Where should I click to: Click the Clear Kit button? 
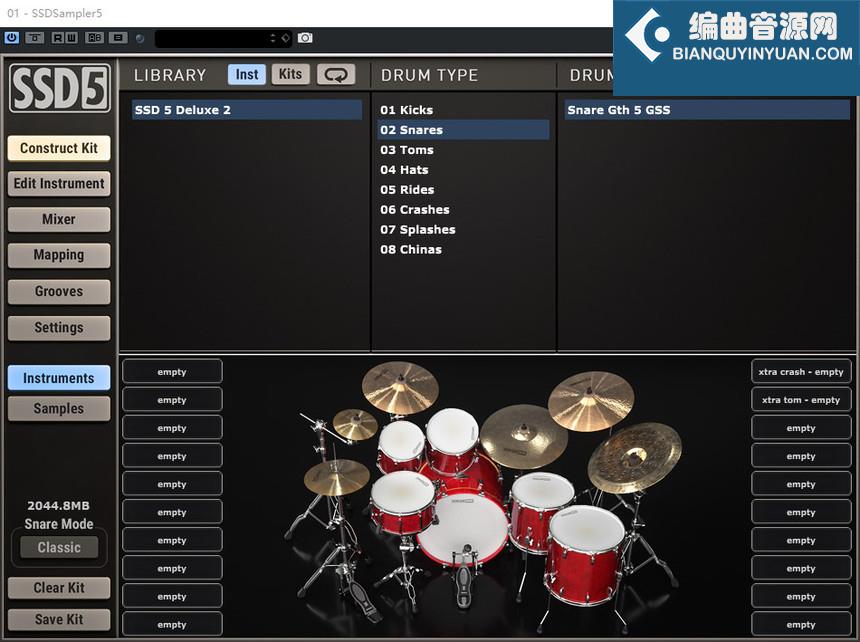pos(59,588)
